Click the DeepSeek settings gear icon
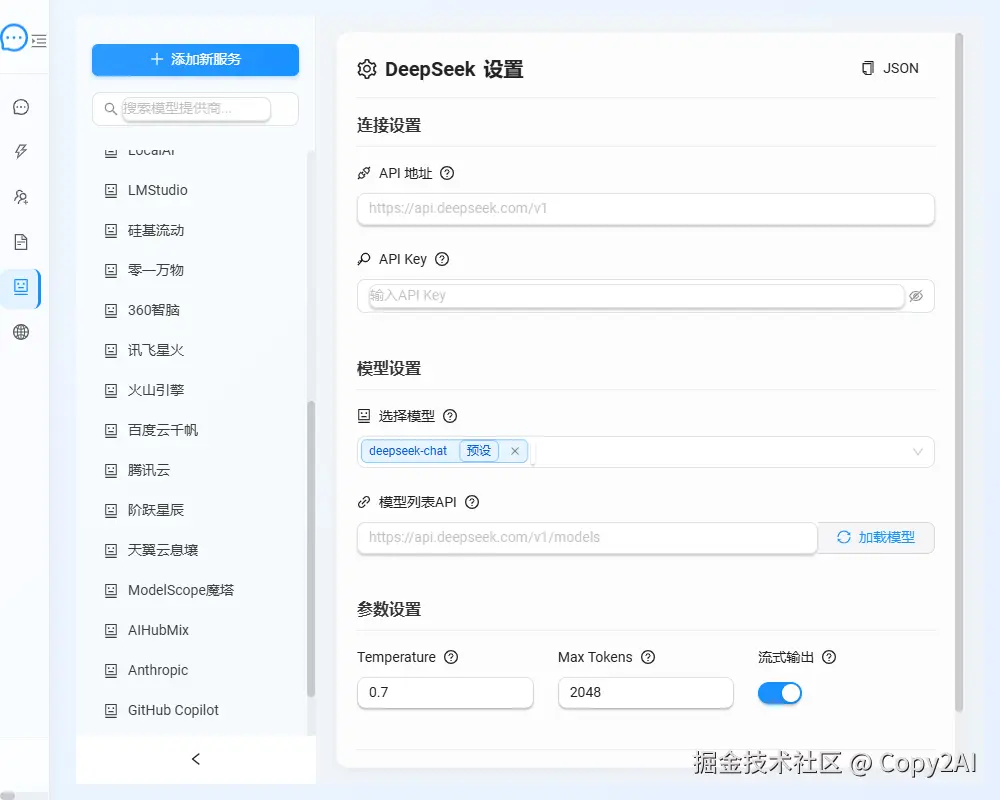1000x800 pixels. coord(367,69)
